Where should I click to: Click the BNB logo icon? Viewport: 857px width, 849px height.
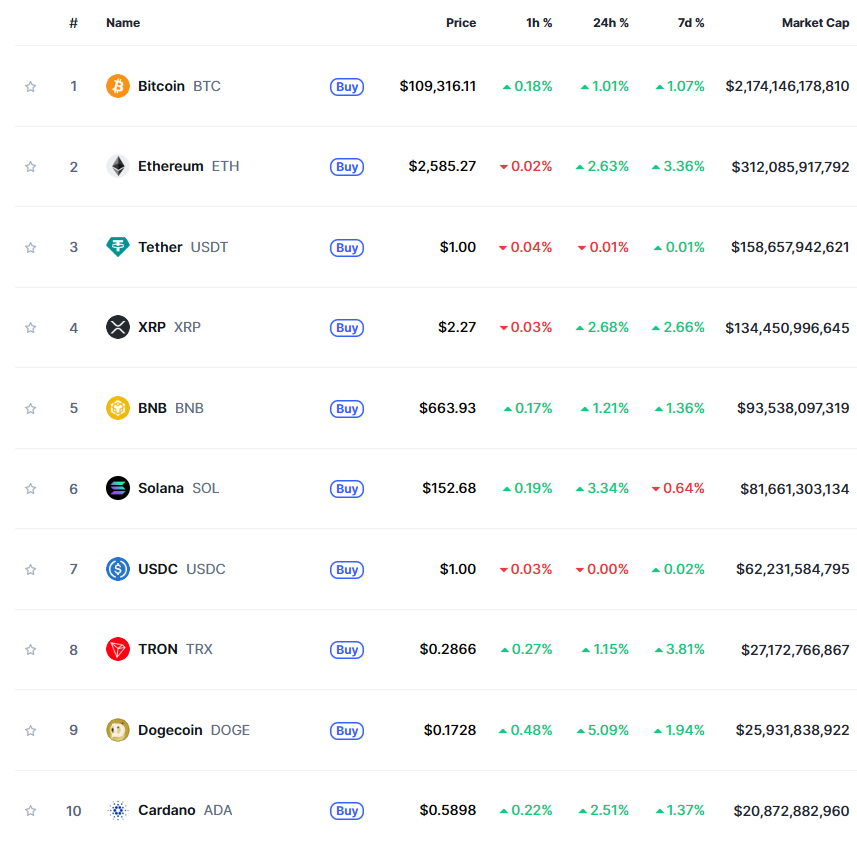[x=118, y=408]
